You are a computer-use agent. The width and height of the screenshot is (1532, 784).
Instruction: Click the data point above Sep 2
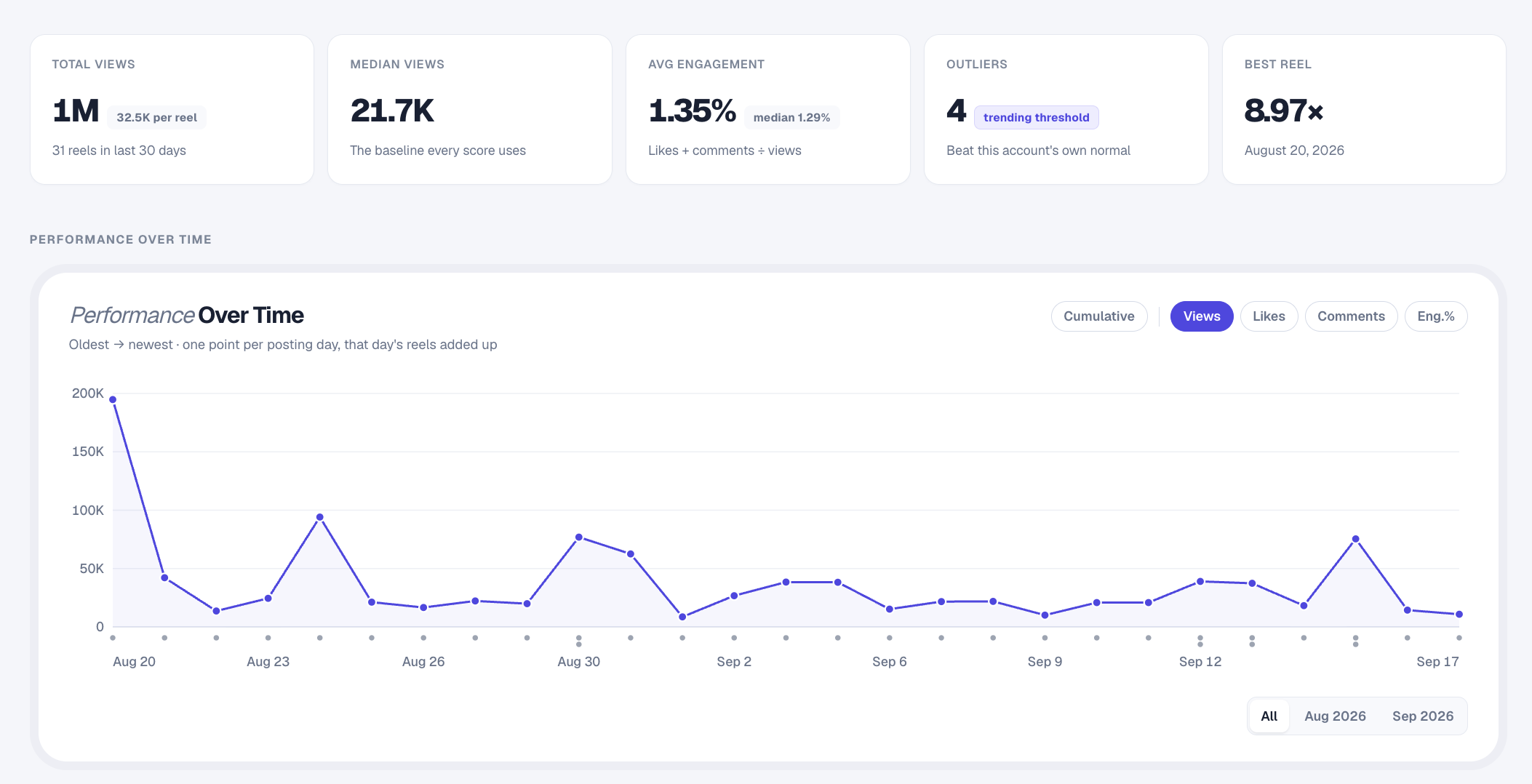[734, 596]
